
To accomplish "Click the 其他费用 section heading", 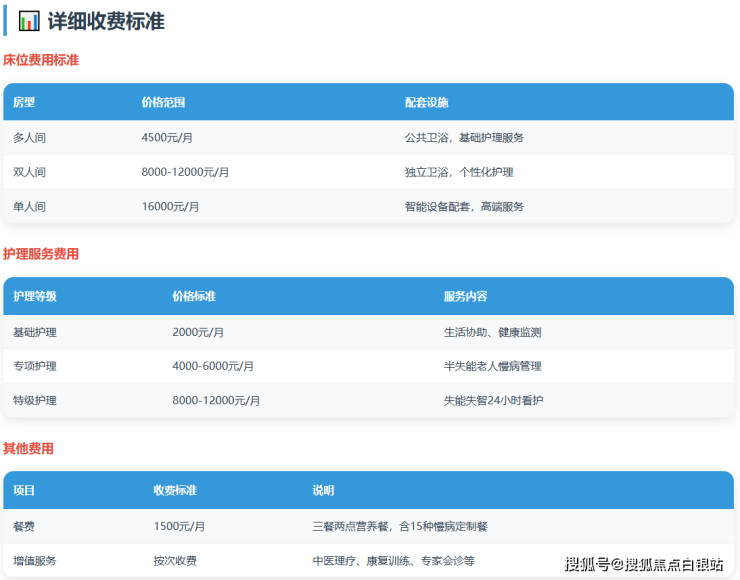I will click(28, 448).
